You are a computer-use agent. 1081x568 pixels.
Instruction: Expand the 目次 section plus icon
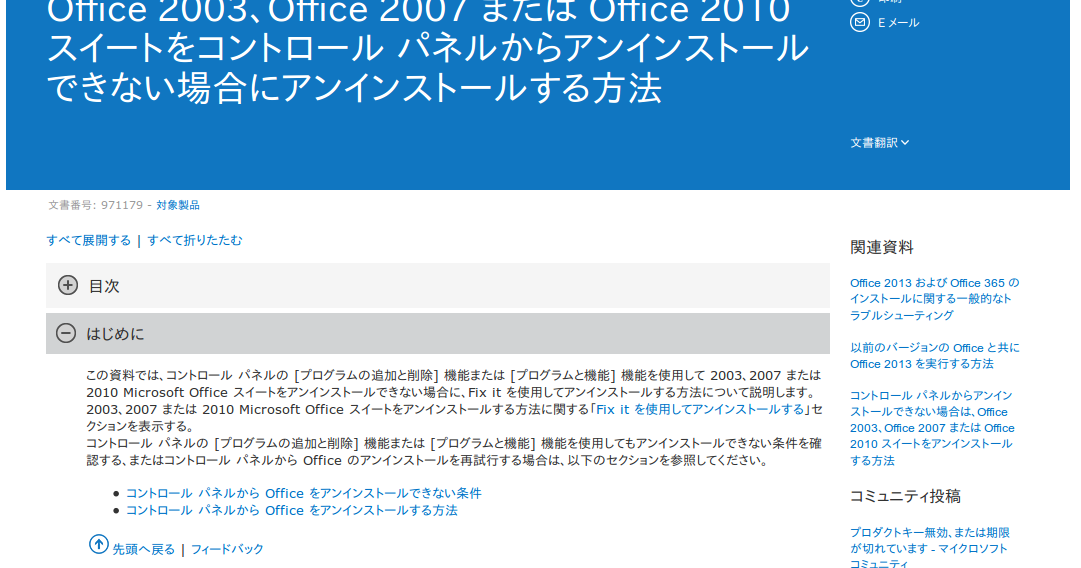(x=68, y=285)
